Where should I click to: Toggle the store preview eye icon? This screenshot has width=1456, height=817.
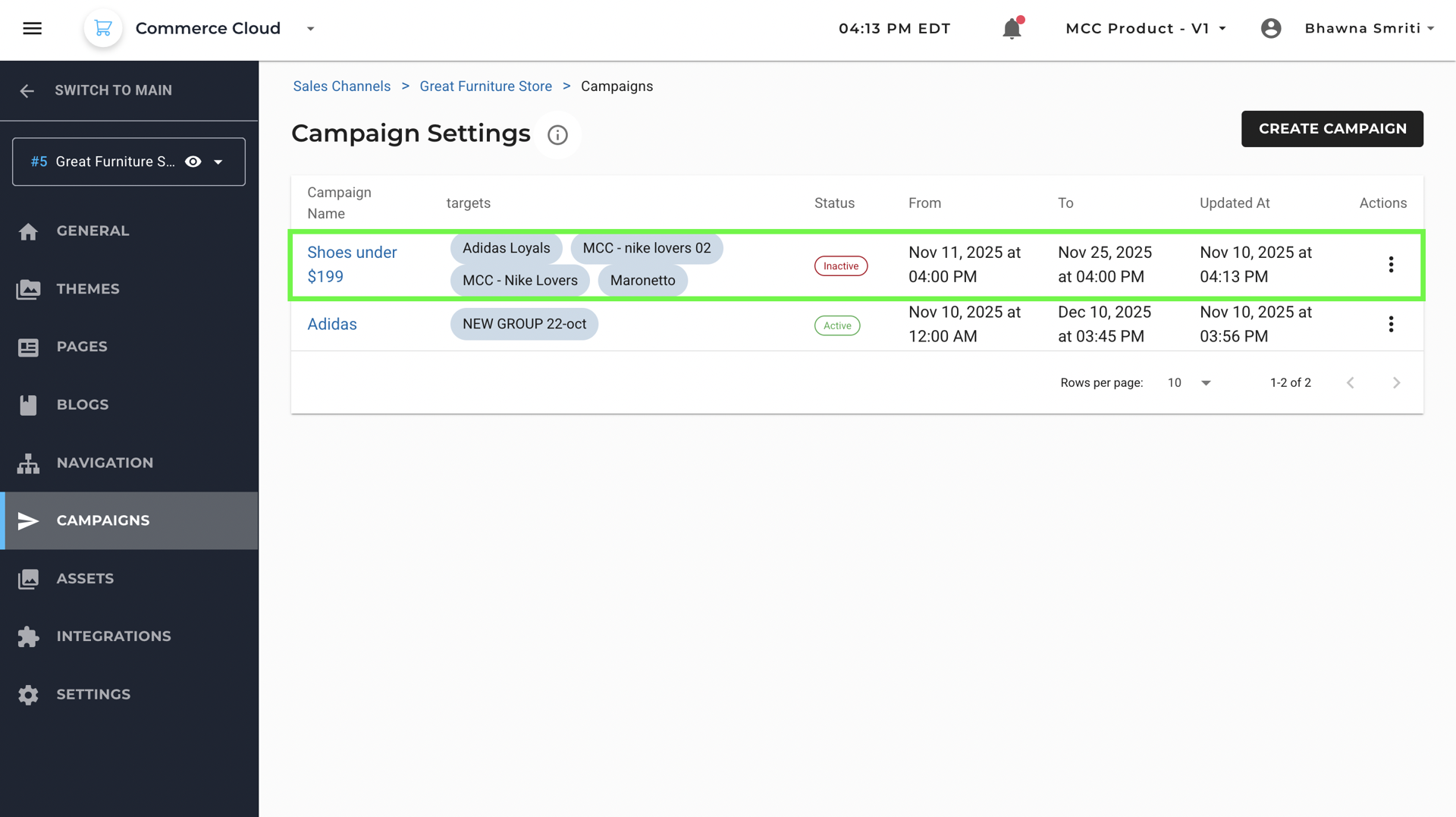tap(193, 162)
